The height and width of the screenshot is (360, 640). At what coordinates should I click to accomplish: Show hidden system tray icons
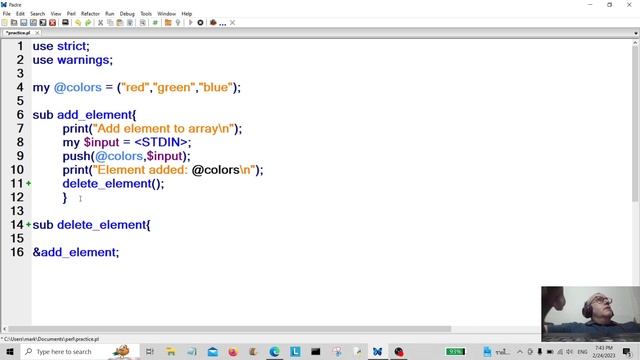click(x=520, y=351)
